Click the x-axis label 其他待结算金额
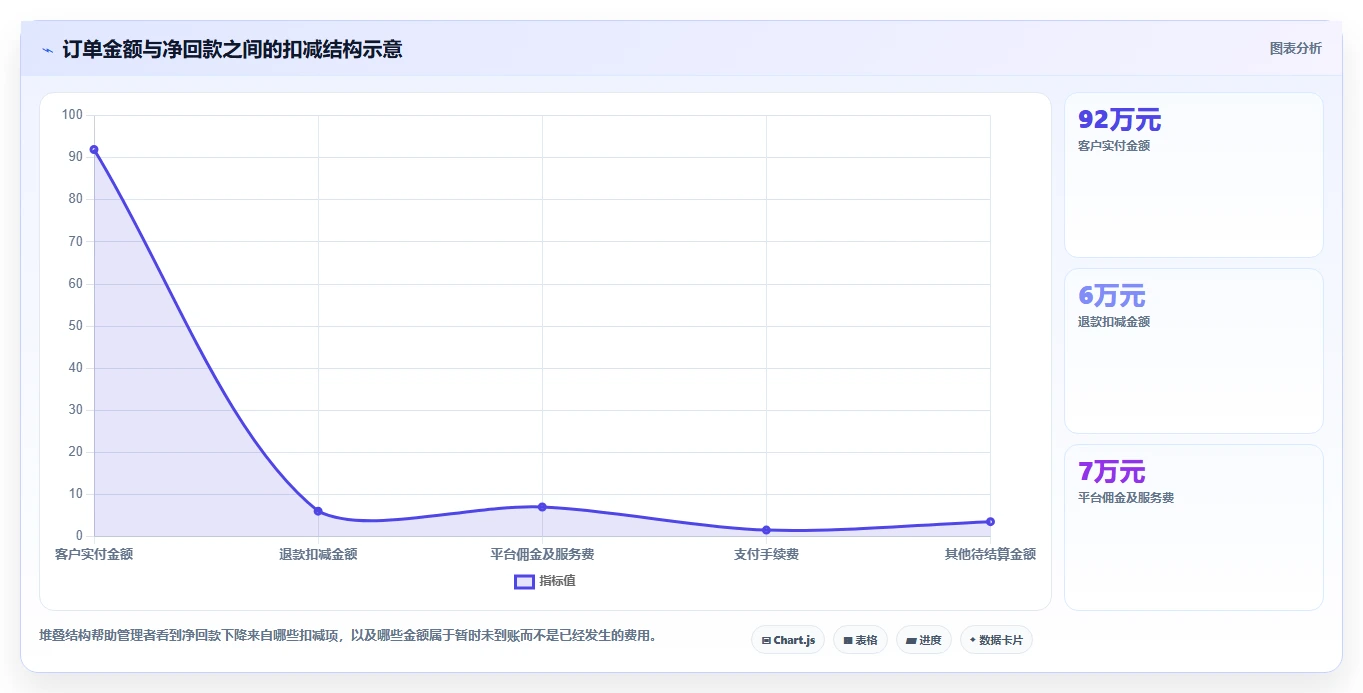The height and width of the screenshot is (693, 1363). [x=990, y=554]
